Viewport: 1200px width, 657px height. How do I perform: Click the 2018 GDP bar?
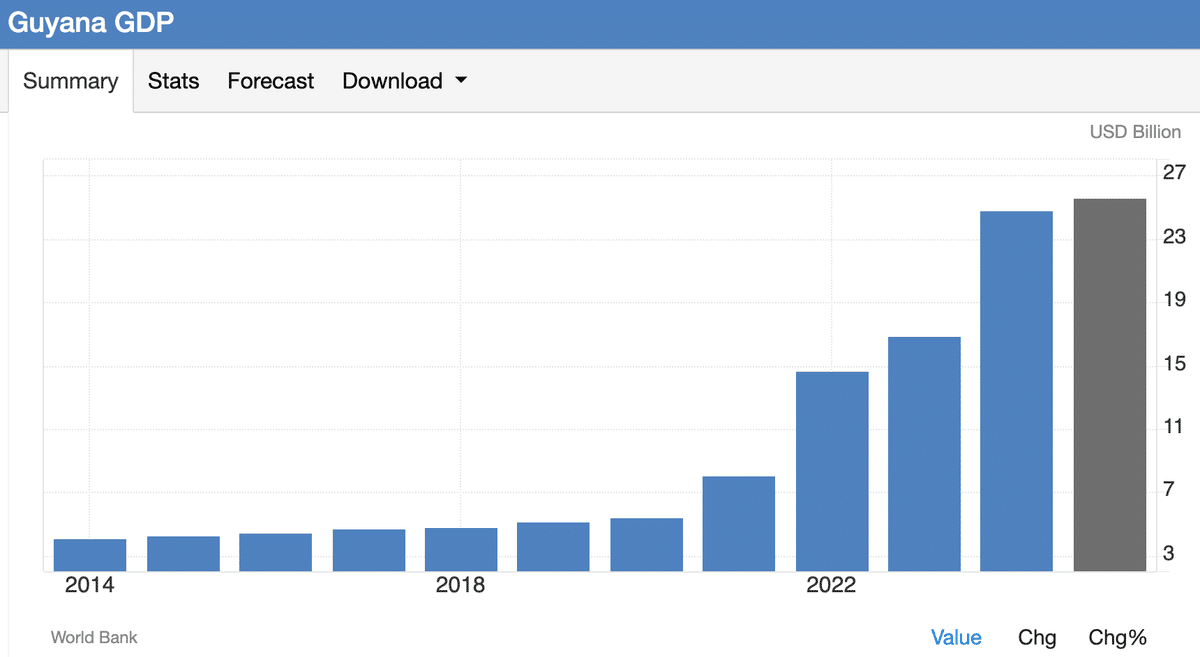tap(461, 550)
